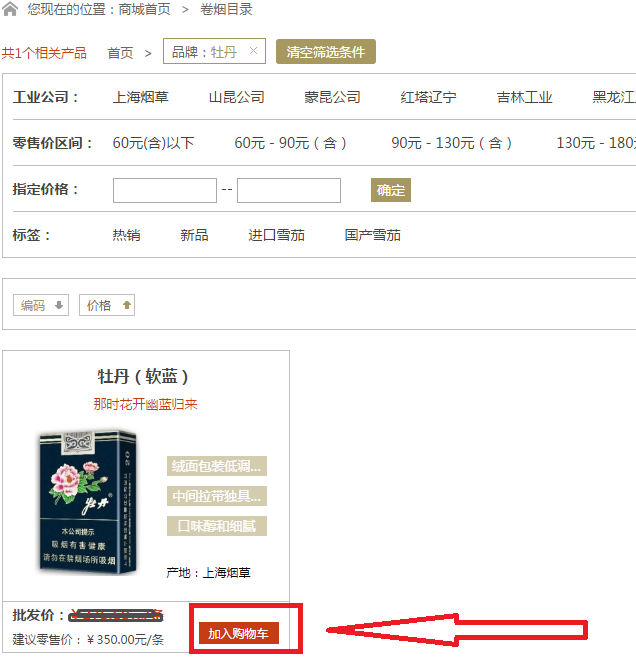Click the 品牌：牡丹 filter chip

tap(214, 51)
